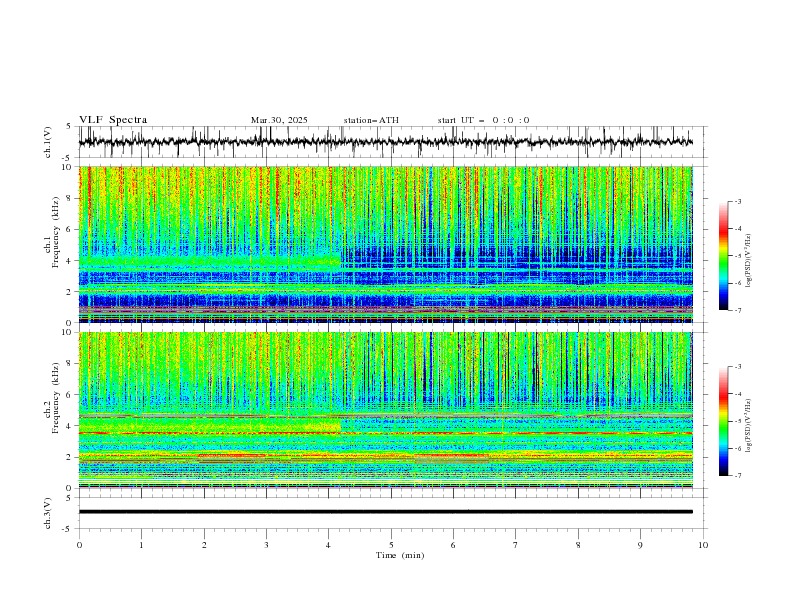Select the log(PSD) label beside ch.2 color bar

pyautogui.click(x=749, y=425)
